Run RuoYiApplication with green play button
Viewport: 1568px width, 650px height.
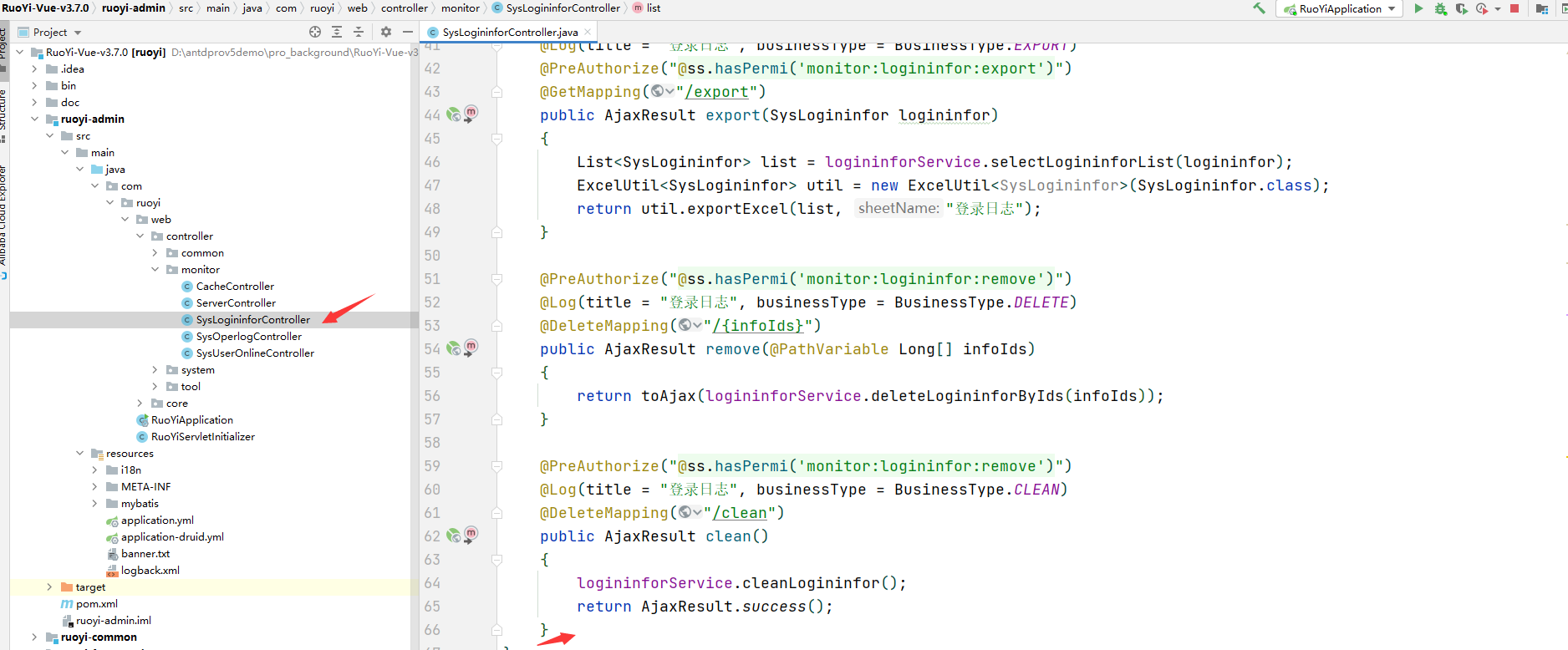(1418, 8)
